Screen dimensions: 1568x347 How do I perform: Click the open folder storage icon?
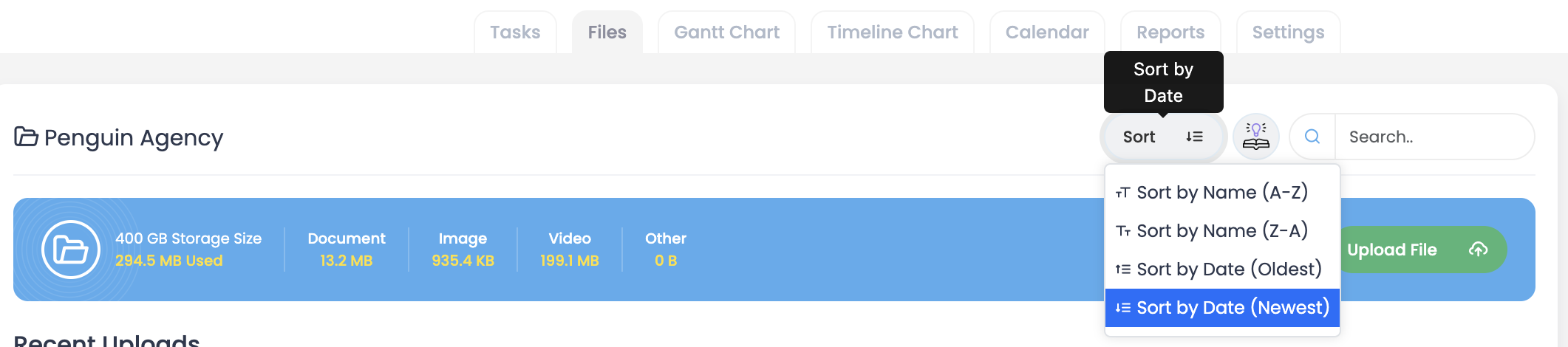coord(71,250)
